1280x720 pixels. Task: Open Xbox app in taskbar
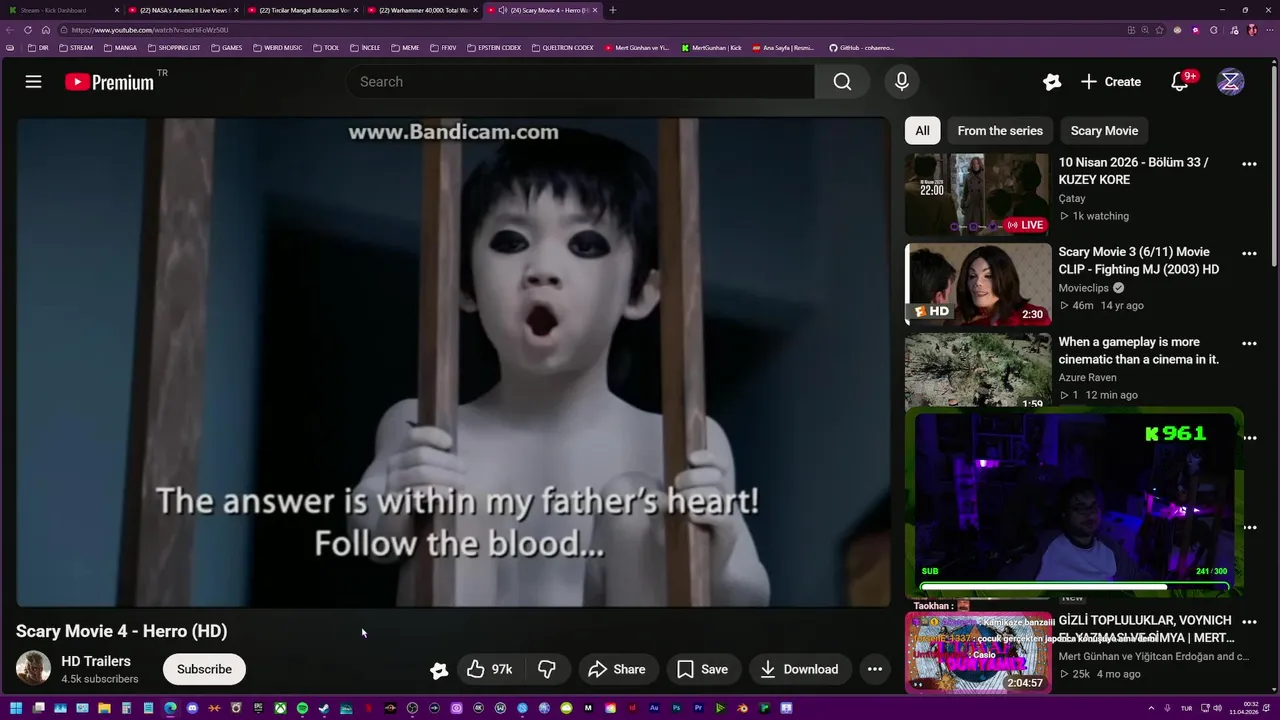280,708
